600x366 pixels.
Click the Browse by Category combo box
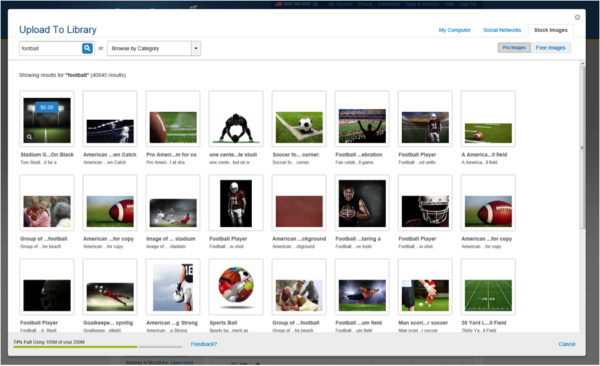point(154,48)
